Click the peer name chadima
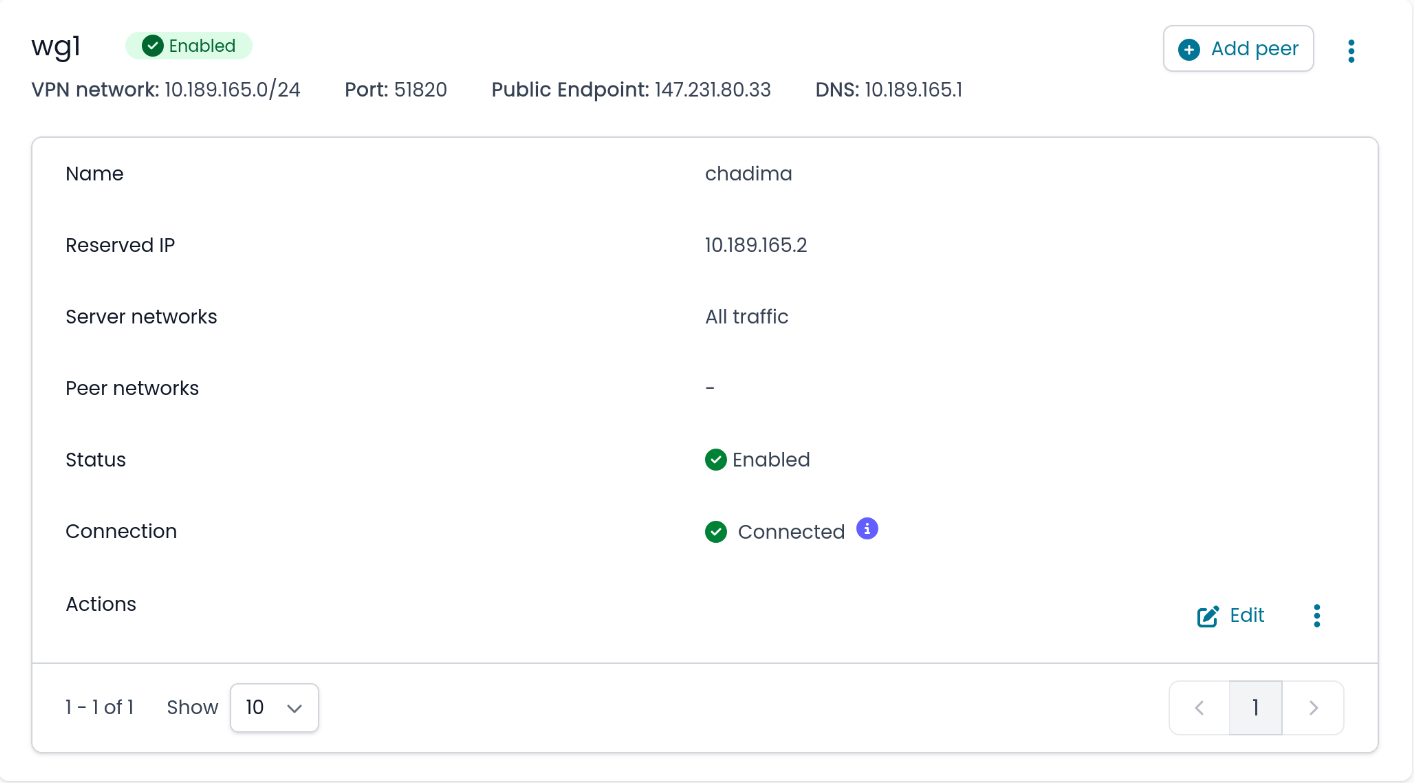The image size is (1414, 783). click(x=748, y=174)
